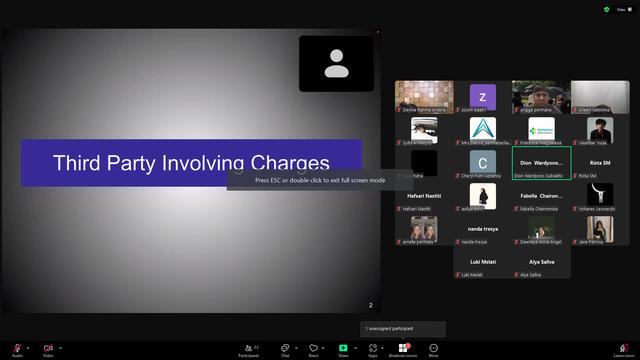640x360 pixels.
Task: Select Fransisca Magdalena's participant tile
Action: coord(541,130)
